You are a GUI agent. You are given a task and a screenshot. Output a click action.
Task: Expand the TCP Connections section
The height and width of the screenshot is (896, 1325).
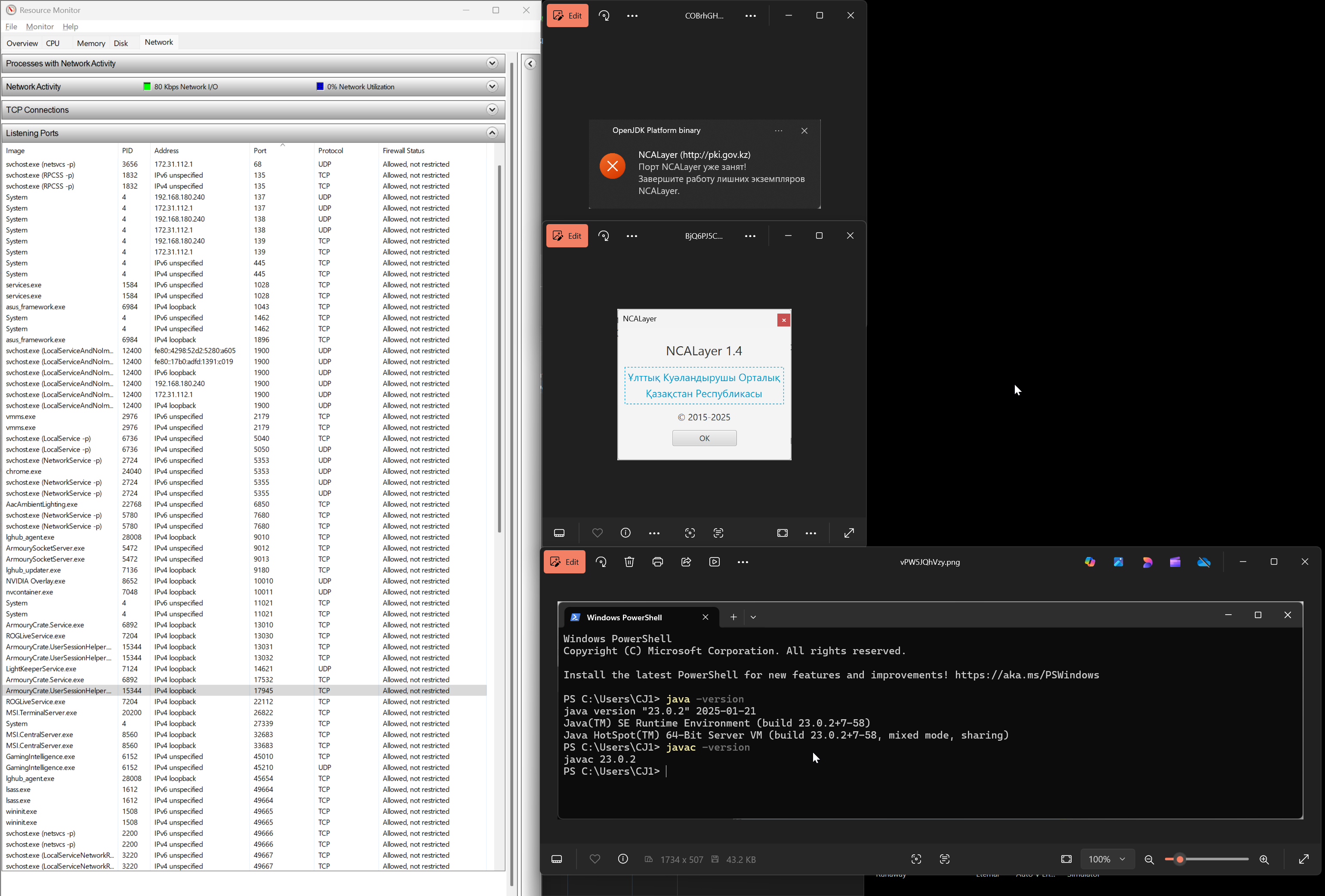click(492, 109)
